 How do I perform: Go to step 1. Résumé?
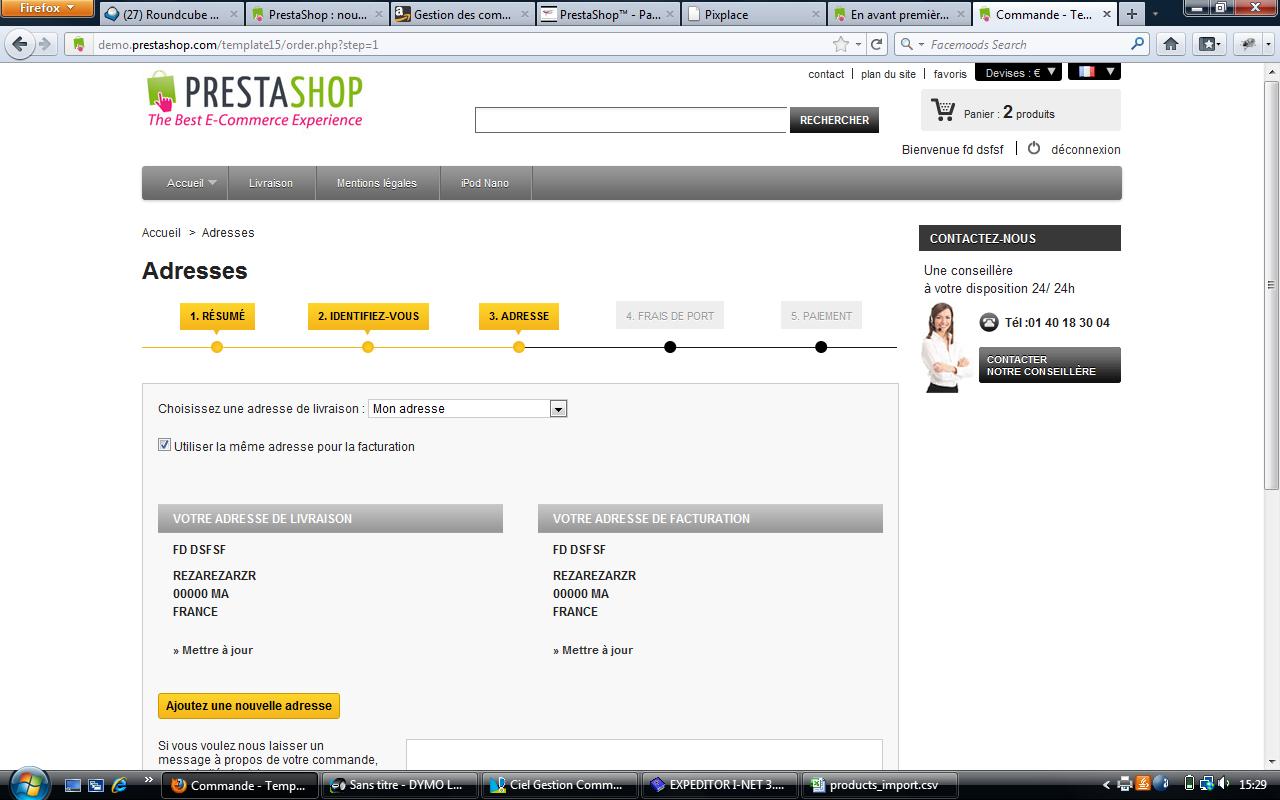tap(217, 316)
